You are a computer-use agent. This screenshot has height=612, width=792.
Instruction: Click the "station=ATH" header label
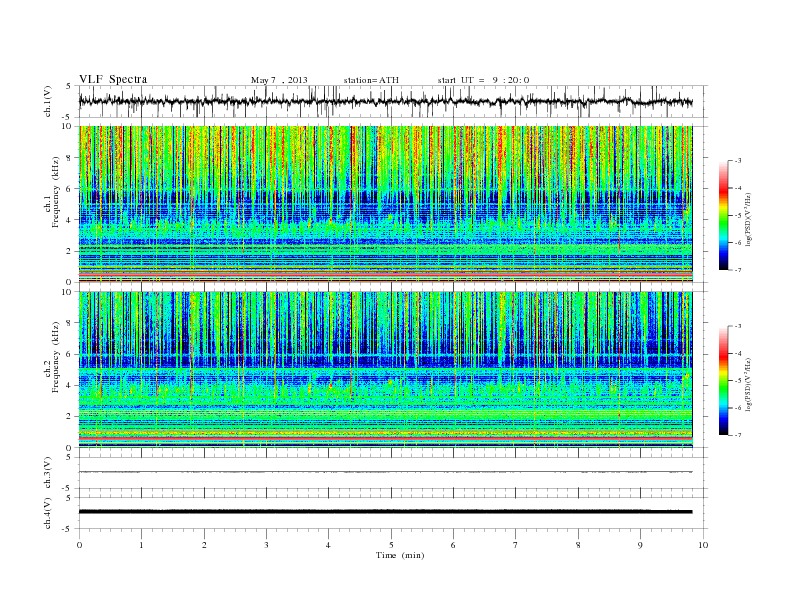tap(371, 80)
